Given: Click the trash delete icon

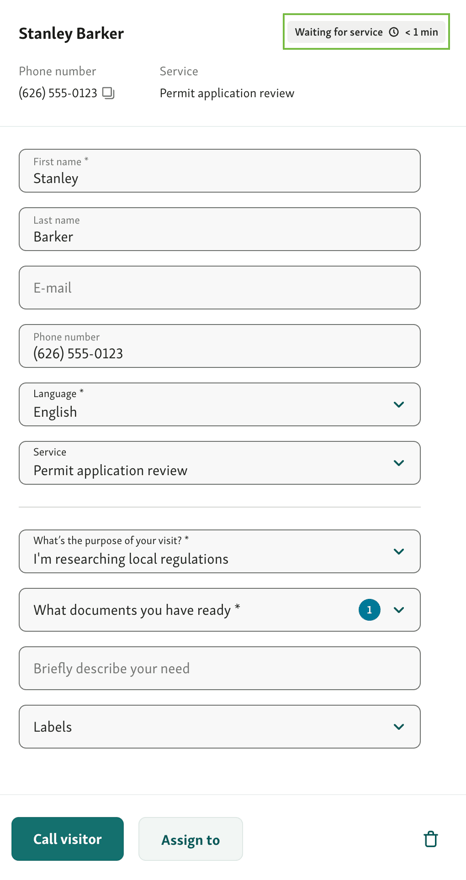Looking at the screenshot, I should click(x=431, y=839).
